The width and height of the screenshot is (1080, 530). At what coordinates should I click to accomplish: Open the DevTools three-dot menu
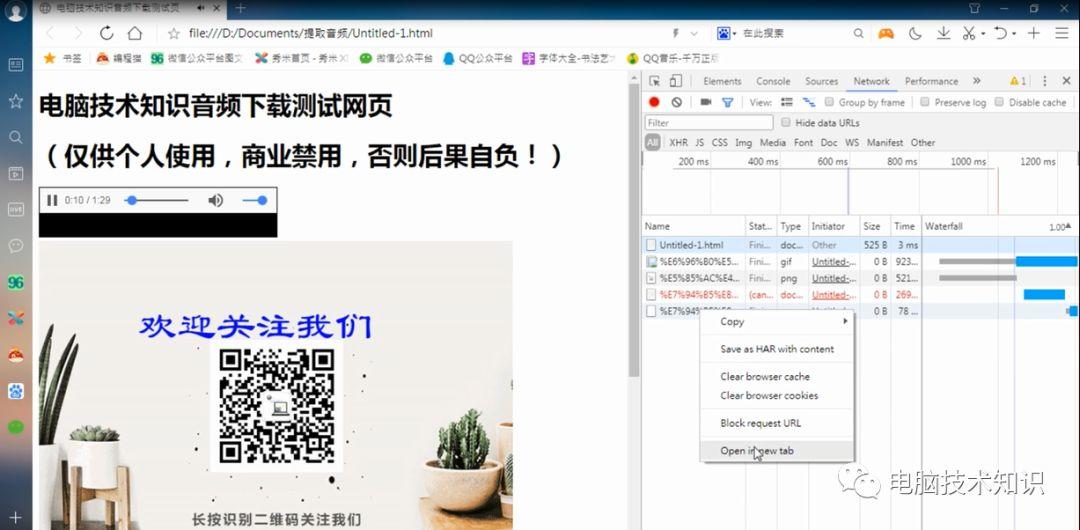[x=1044, y=81]
